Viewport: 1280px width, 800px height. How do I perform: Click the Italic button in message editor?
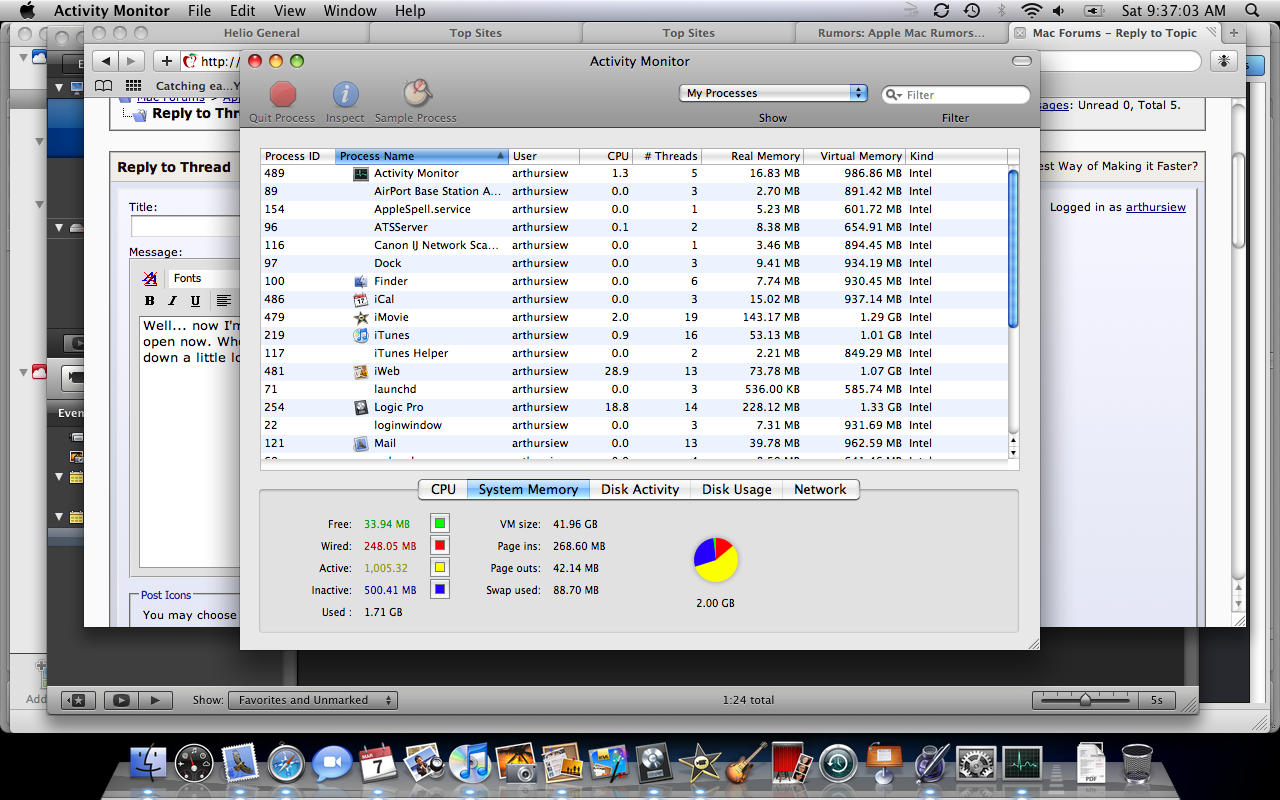(172, 300)
